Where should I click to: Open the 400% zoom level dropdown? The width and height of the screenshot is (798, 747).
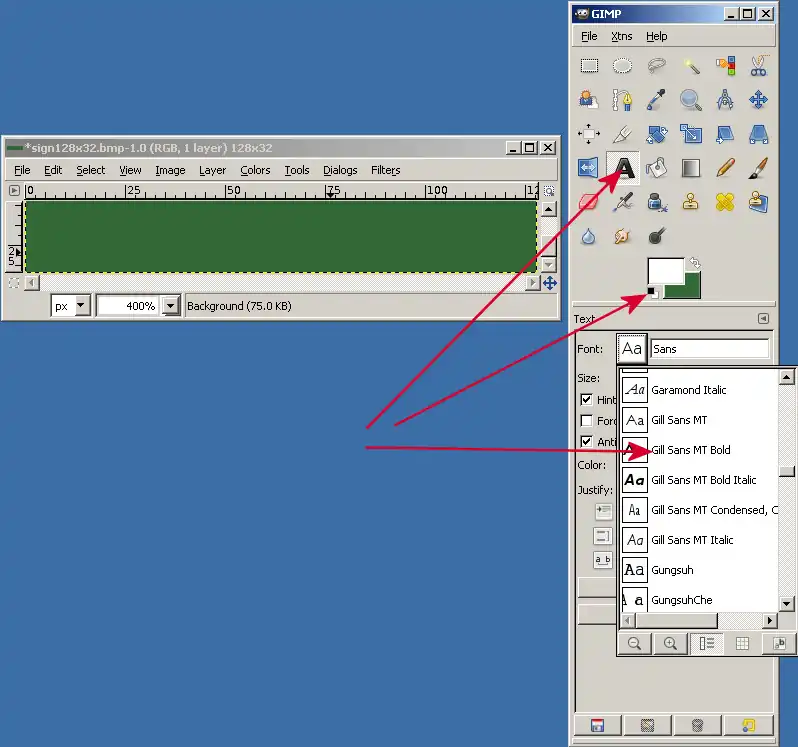click(170, 306)
